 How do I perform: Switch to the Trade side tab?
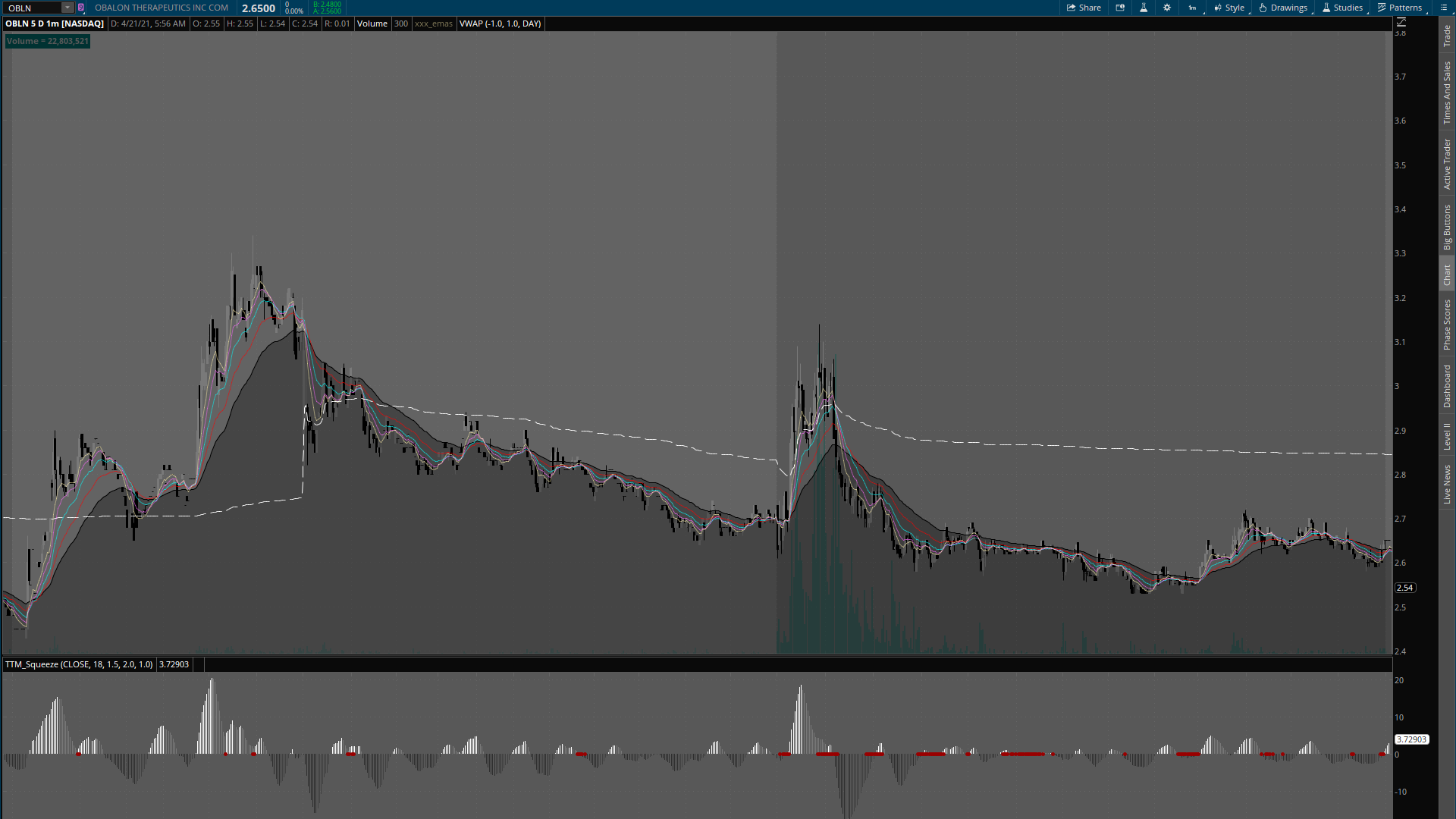(x=1447, y=35)
